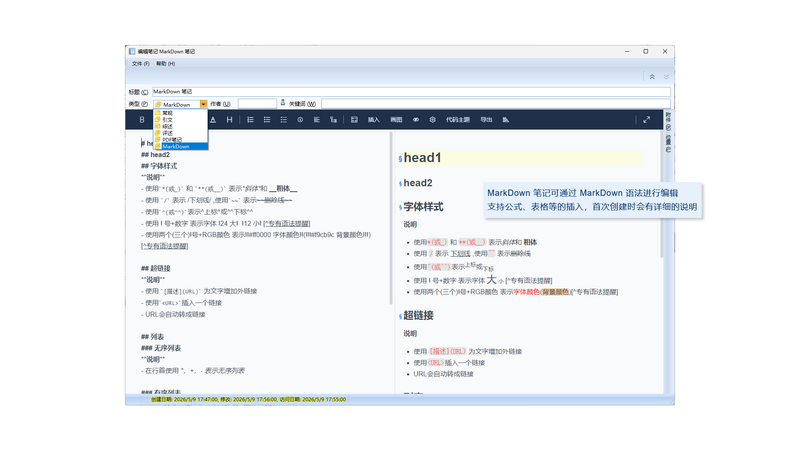The height and width of the screenshot is (450, 800).
Task: Expand editor to fullscreen arrows icon
Action: click(646, 120)
